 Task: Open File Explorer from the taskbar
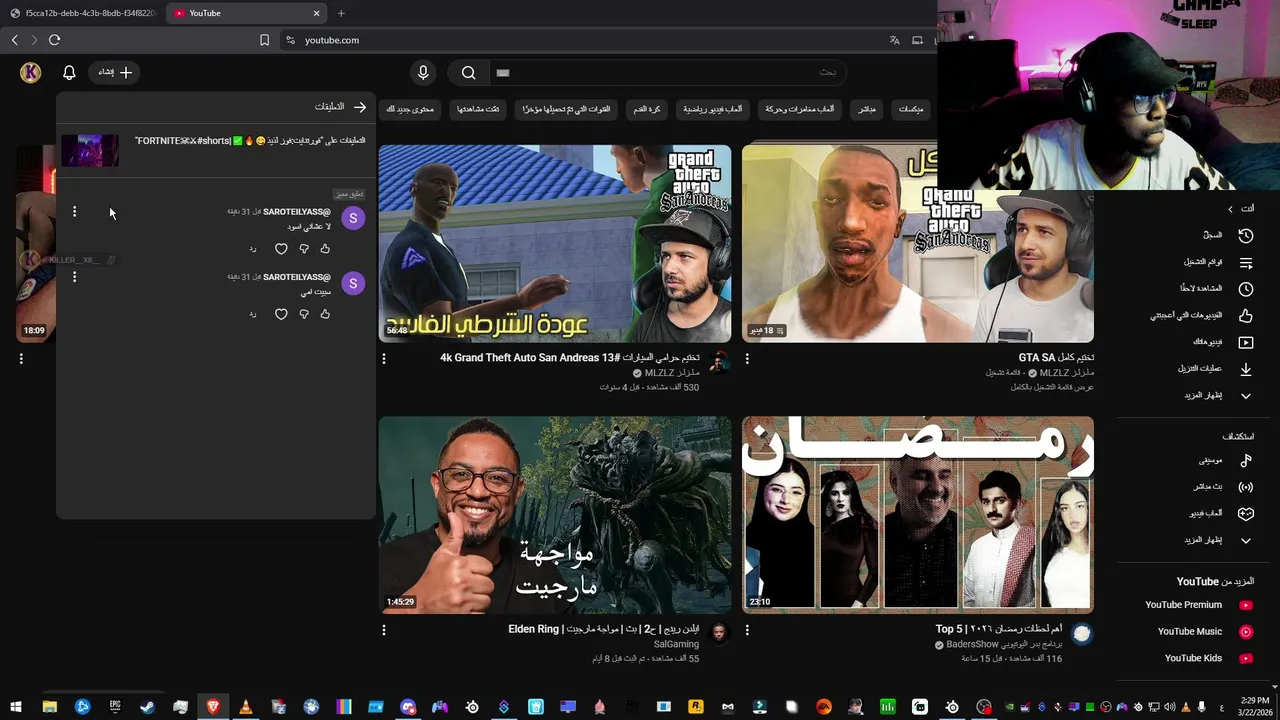click(50, 707)
